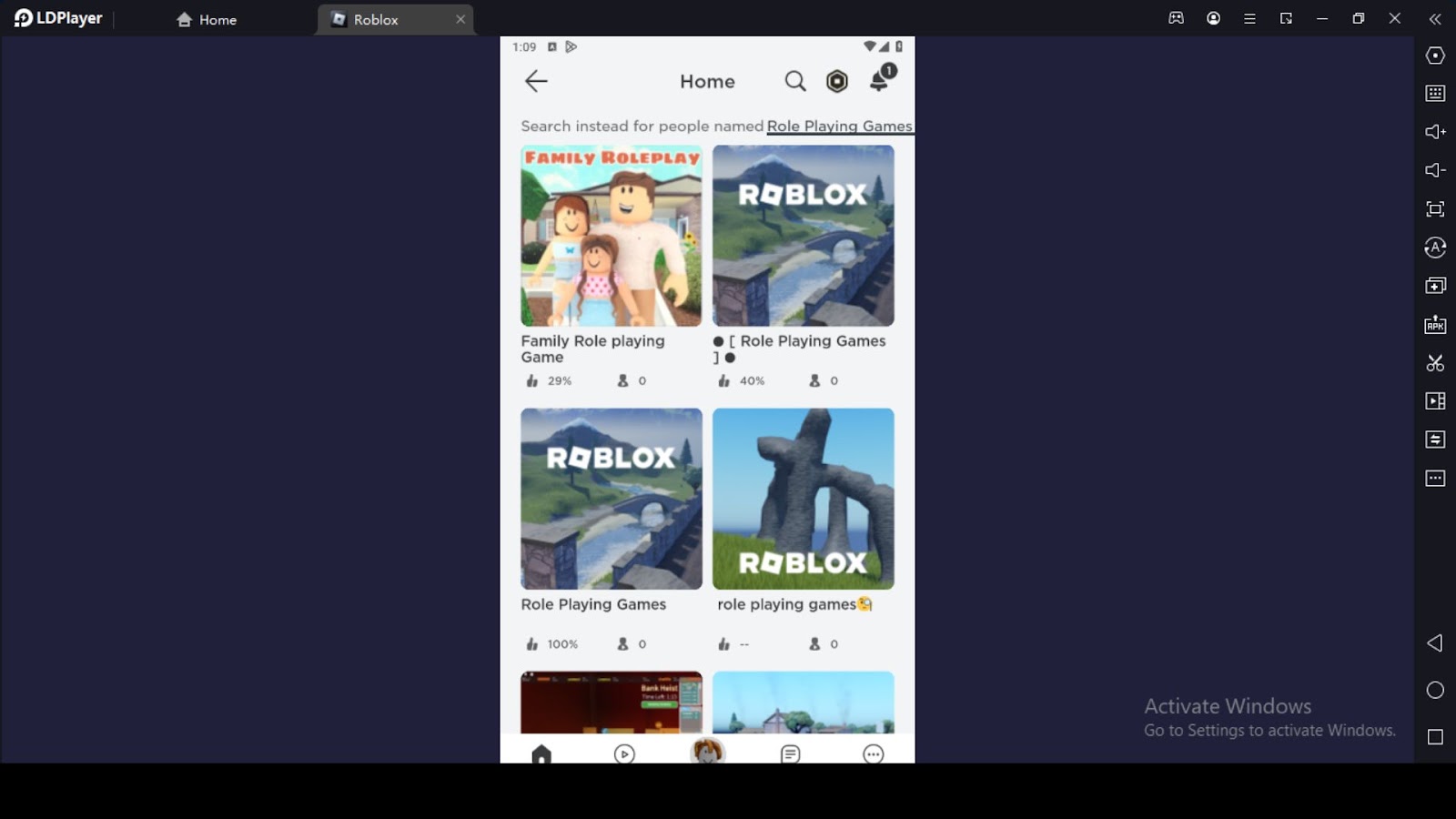The height and width of the screenshot is (819, 1456).
Task: Open Family Role playing Game thumbnail
Action: [x=612, y=236]
